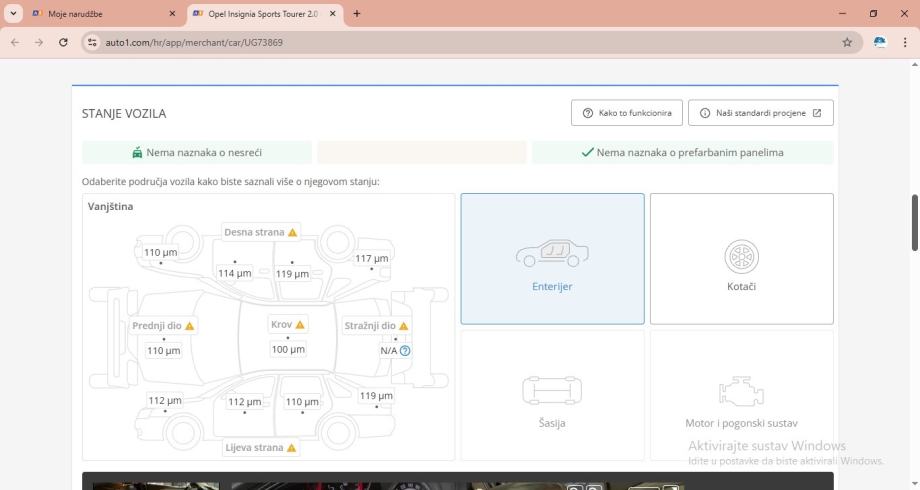Click the 110 µm hood thickness value under Prednji dio

click(164, 351)
